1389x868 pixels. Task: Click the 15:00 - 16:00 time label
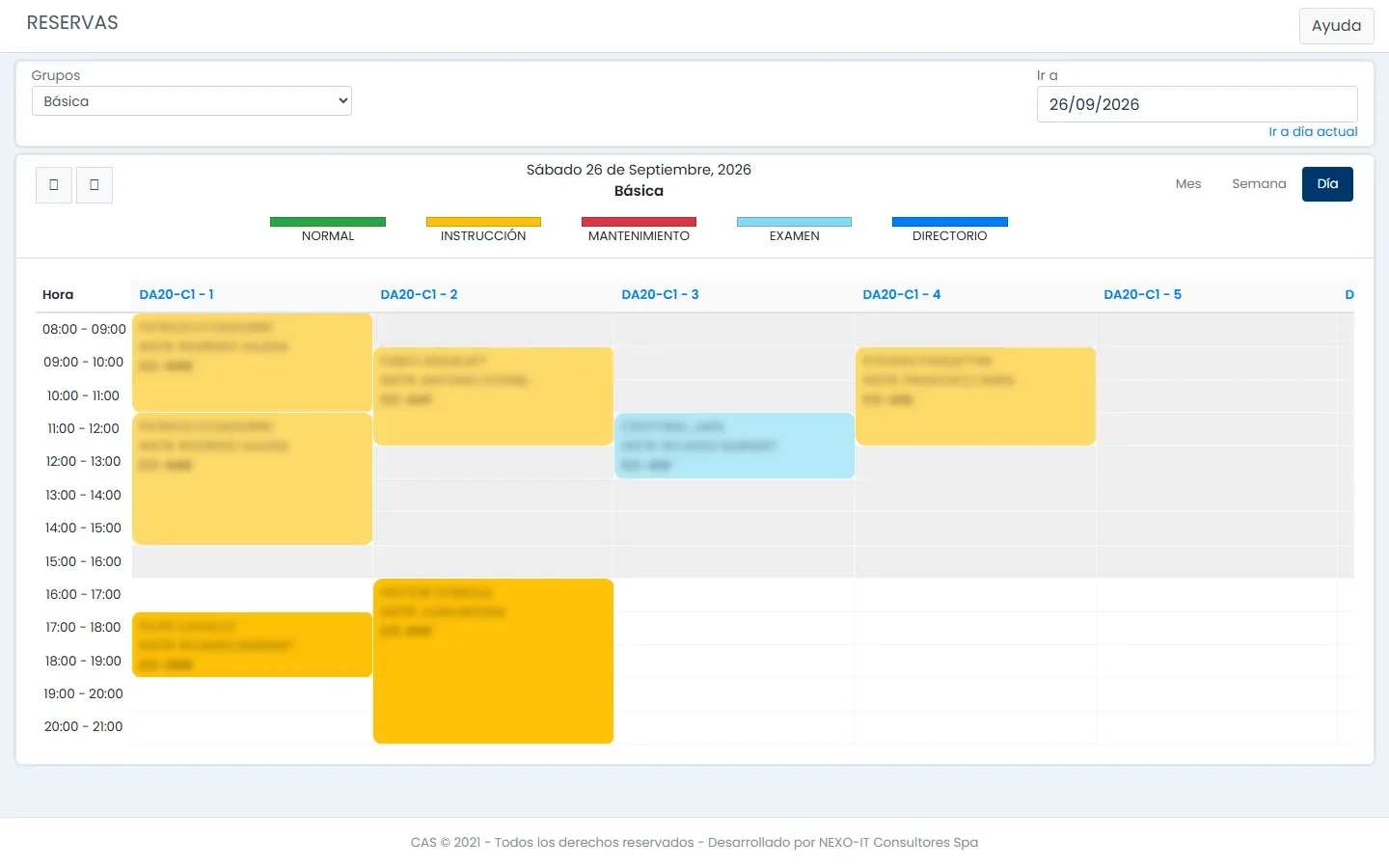(x=83, y=562)
